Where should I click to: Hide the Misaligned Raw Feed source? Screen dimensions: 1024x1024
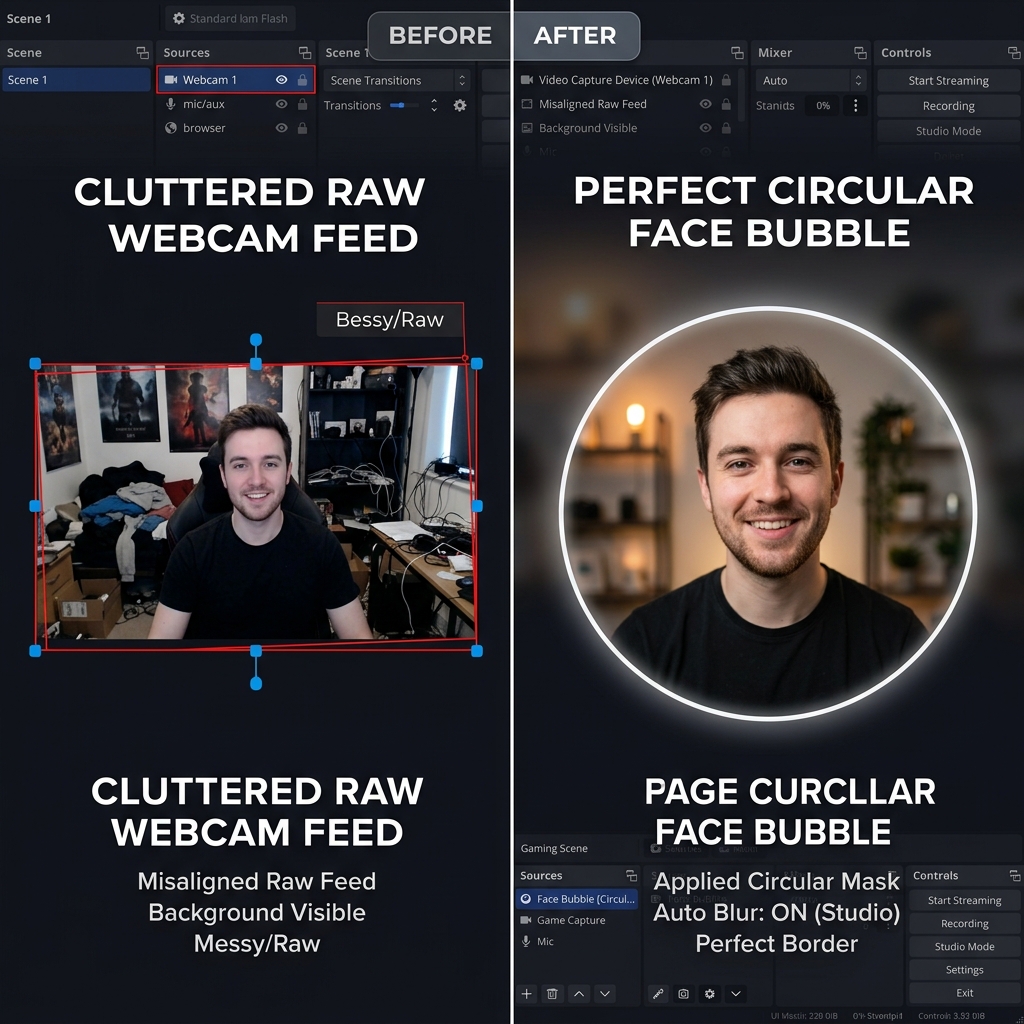click(705, 104)
